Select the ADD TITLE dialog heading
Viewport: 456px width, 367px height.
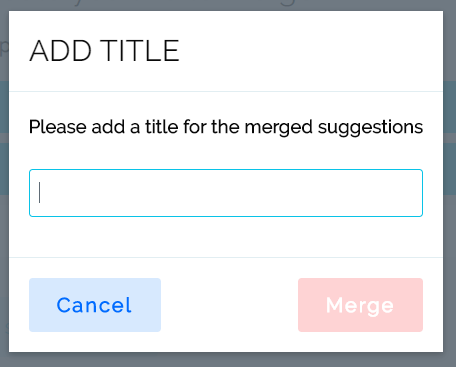[x=105, y=51]
